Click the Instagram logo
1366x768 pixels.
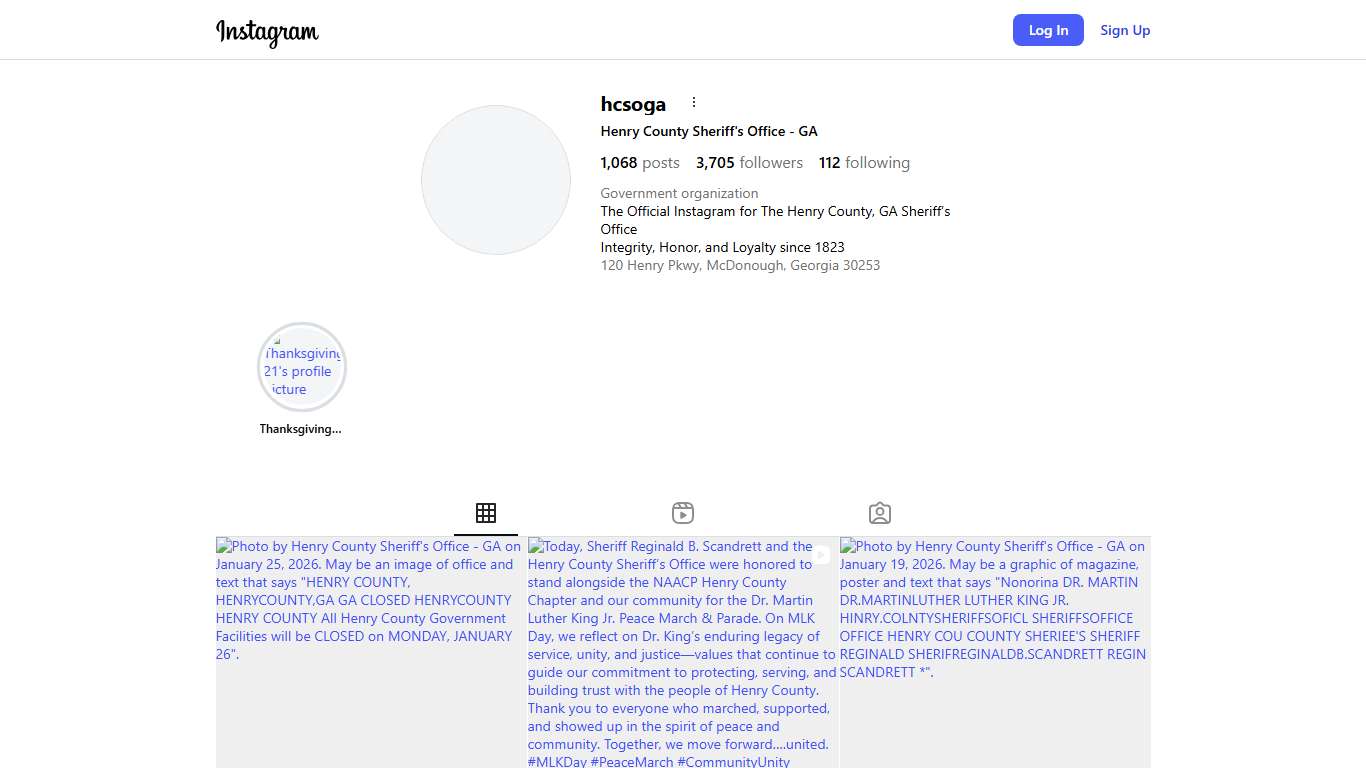tap(267, 31)
